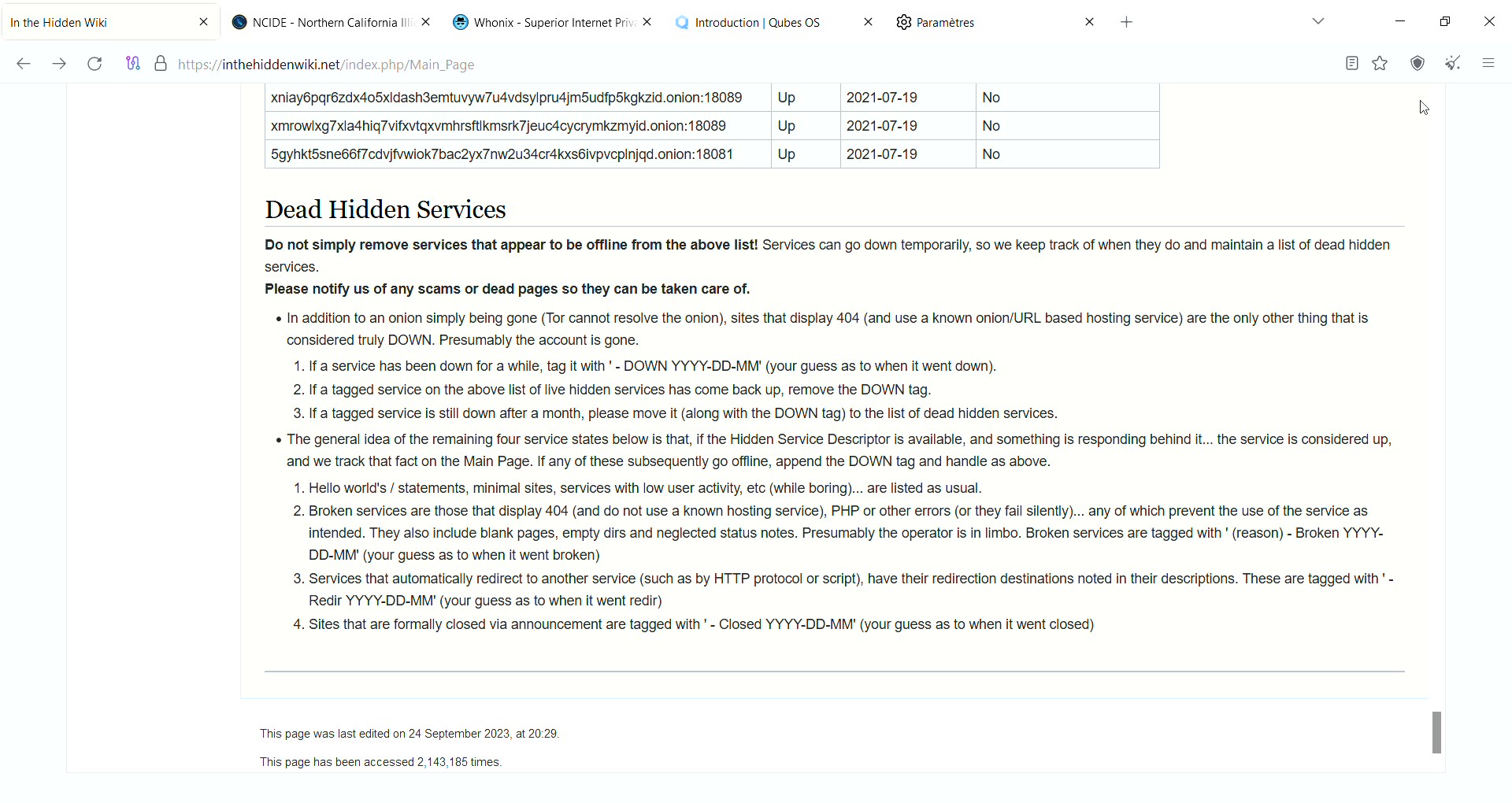This screenshot has width=1512, height=803.
Task: Click bullet starting 'The general idea of the remaining'
Action: tap(839, 450)
